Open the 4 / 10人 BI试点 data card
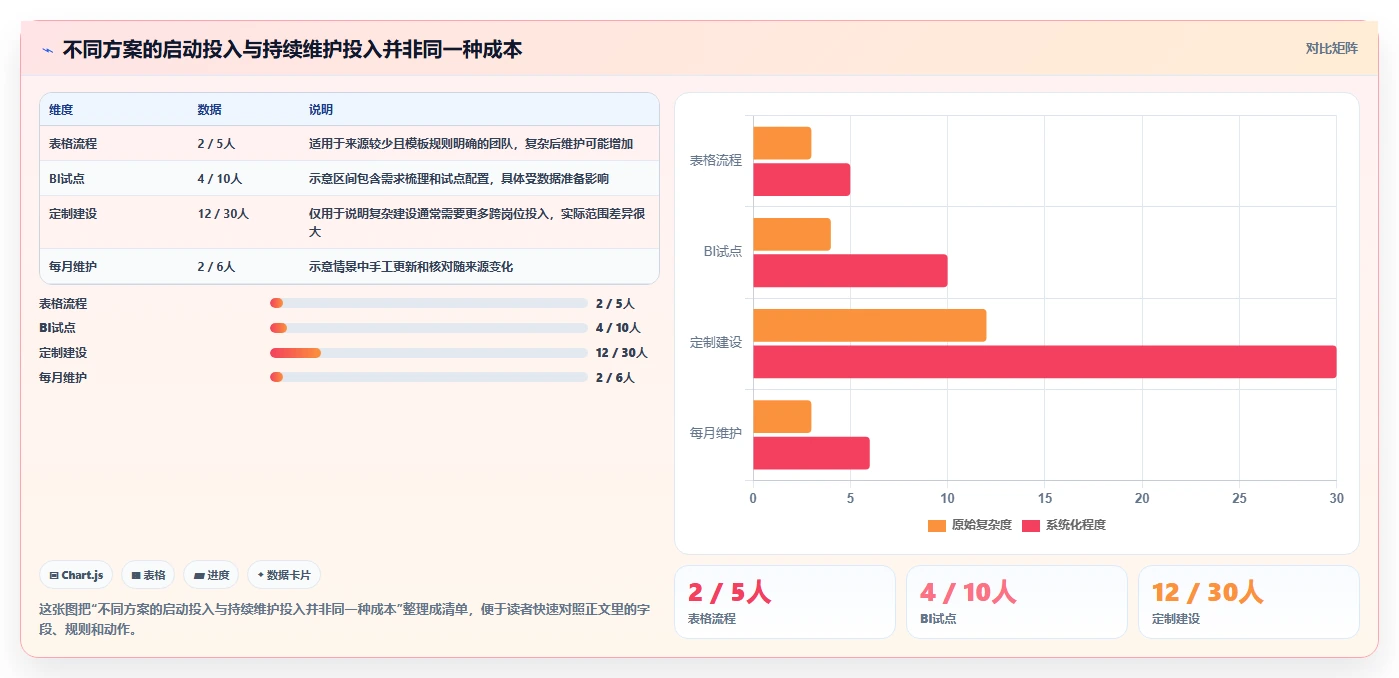 click(1017, 602)
